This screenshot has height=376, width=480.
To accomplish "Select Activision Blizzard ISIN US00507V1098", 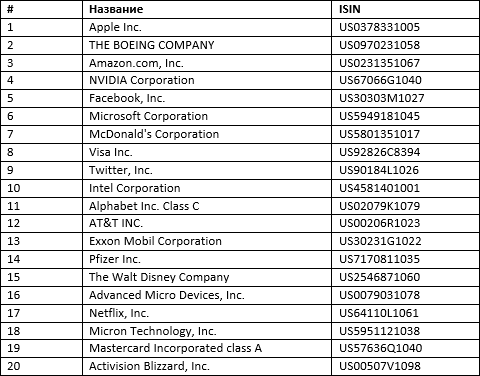I will pos(380,366).
